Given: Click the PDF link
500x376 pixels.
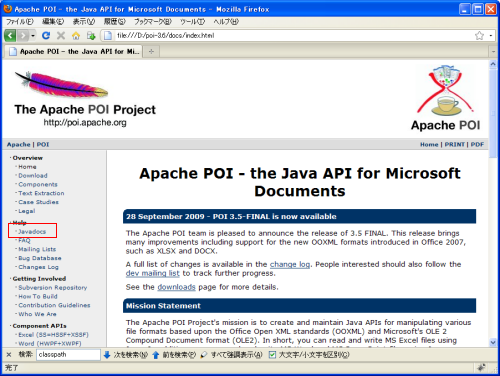Looking at the screenshot, I should tap(477, 144).
